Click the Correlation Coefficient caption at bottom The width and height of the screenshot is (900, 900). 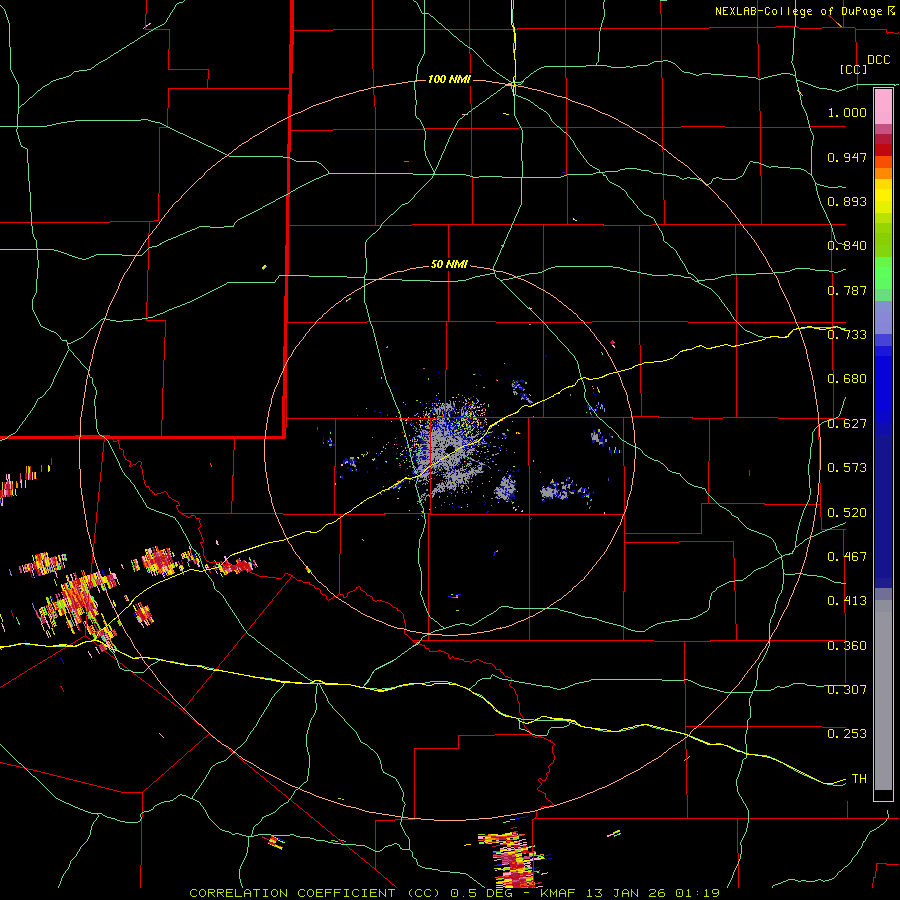(x=455, y=893)
